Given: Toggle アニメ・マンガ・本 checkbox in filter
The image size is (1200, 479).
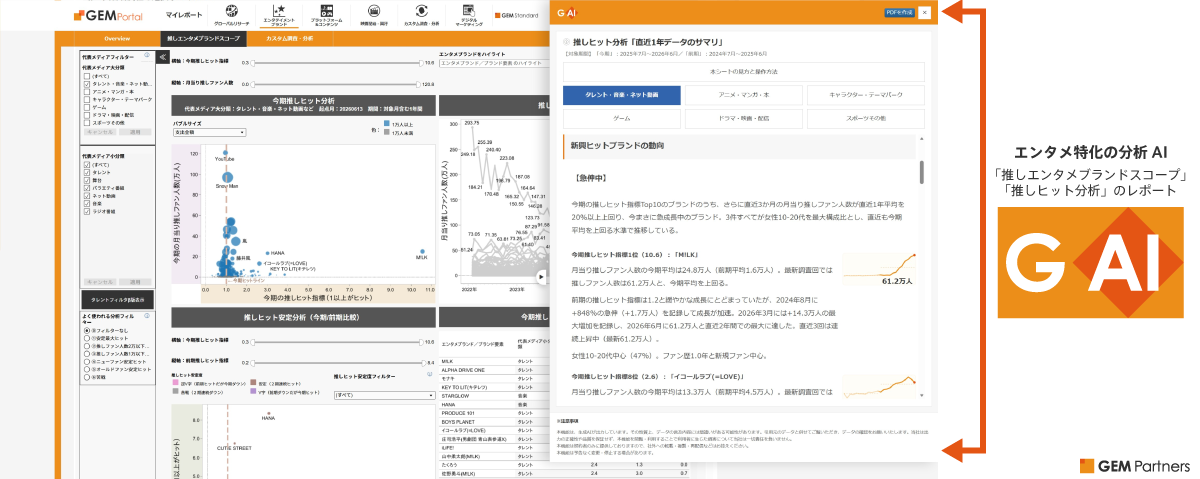Looking at the screenshot, I should (87, 91).
